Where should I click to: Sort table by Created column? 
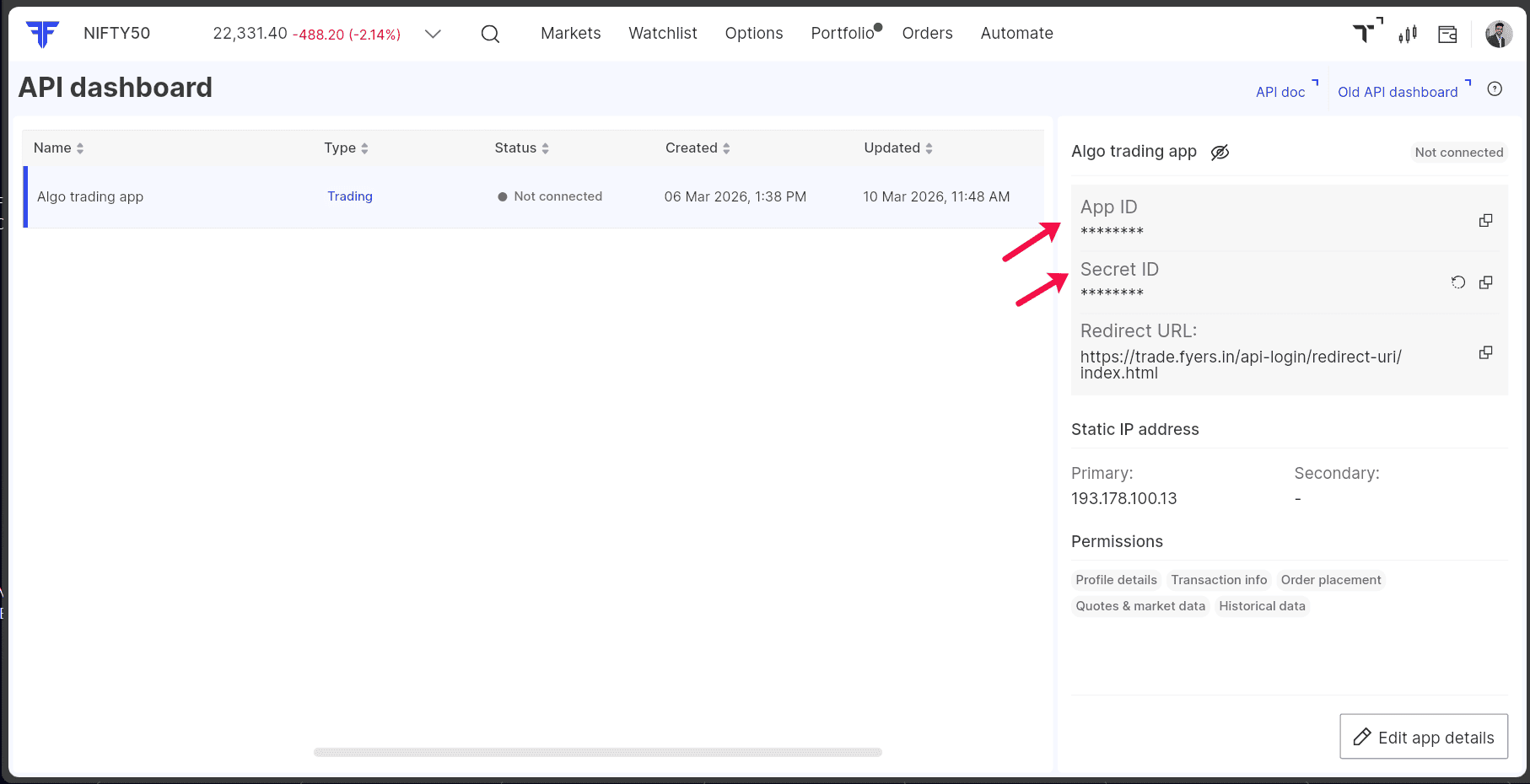coord(698,148)
